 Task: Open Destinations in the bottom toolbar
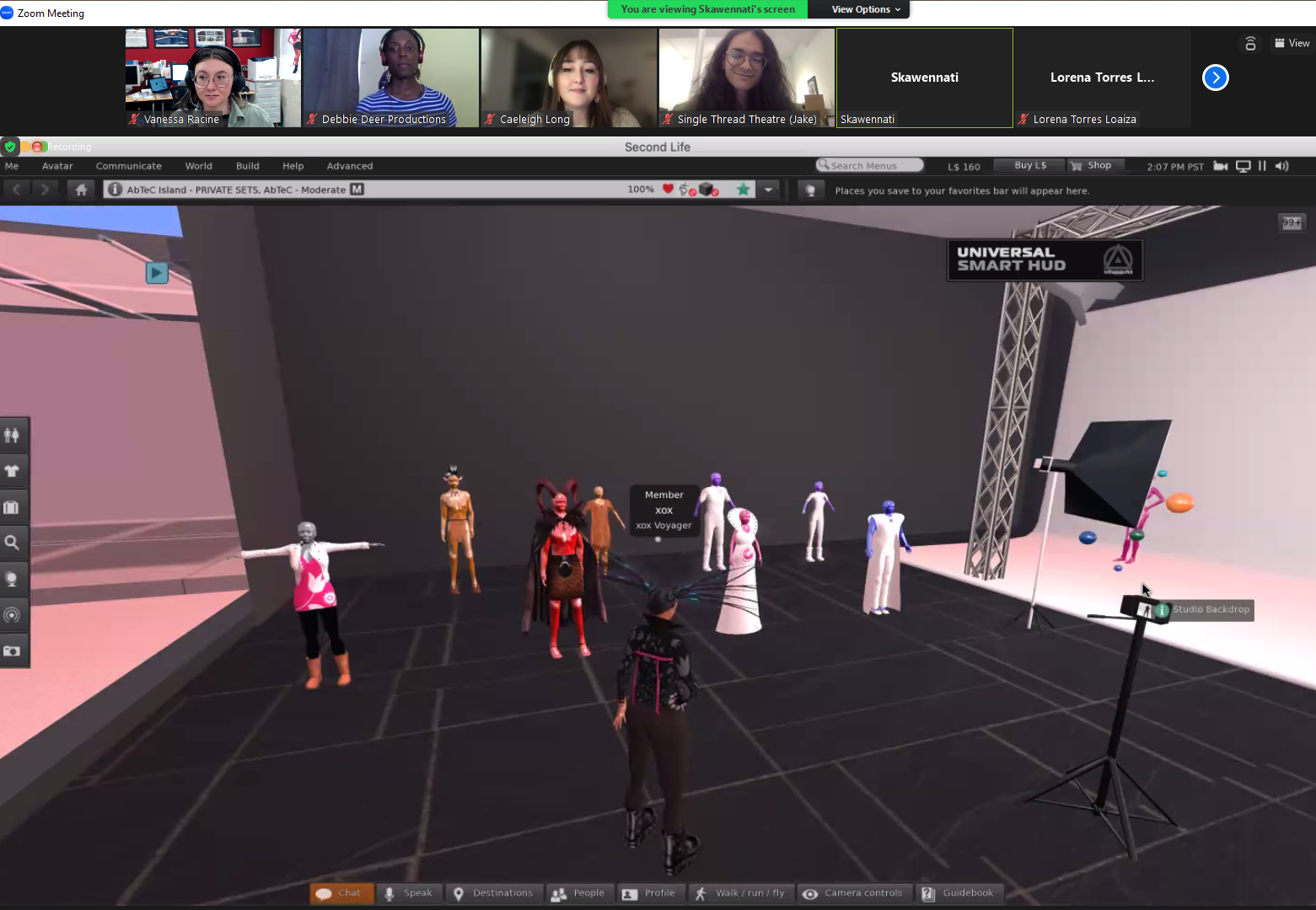pos(493,893)
